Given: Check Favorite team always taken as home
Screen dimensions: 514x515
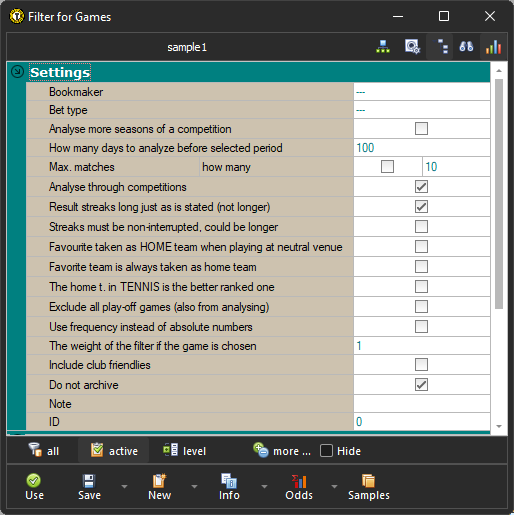Looking at the screenshot, I should (x=421, y=267).
